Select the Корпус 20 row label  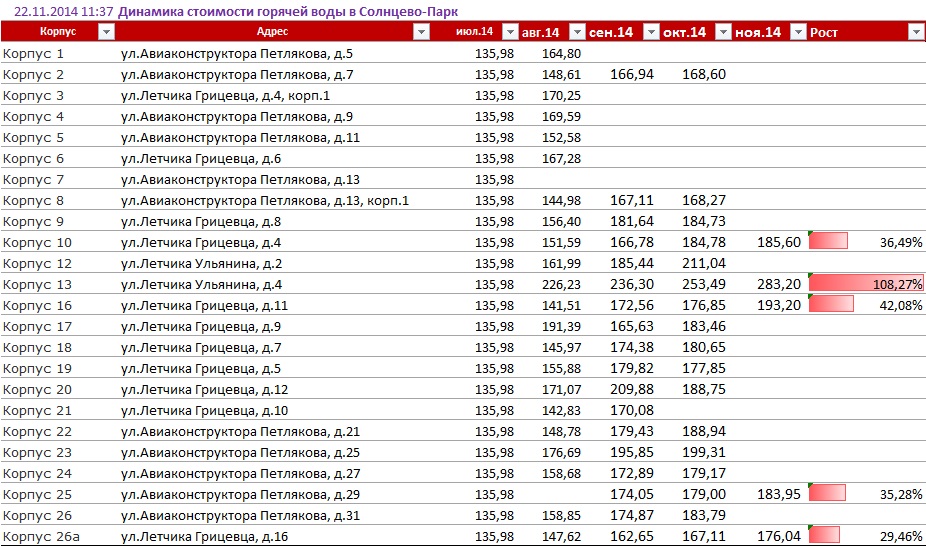(x=37, y=390)
